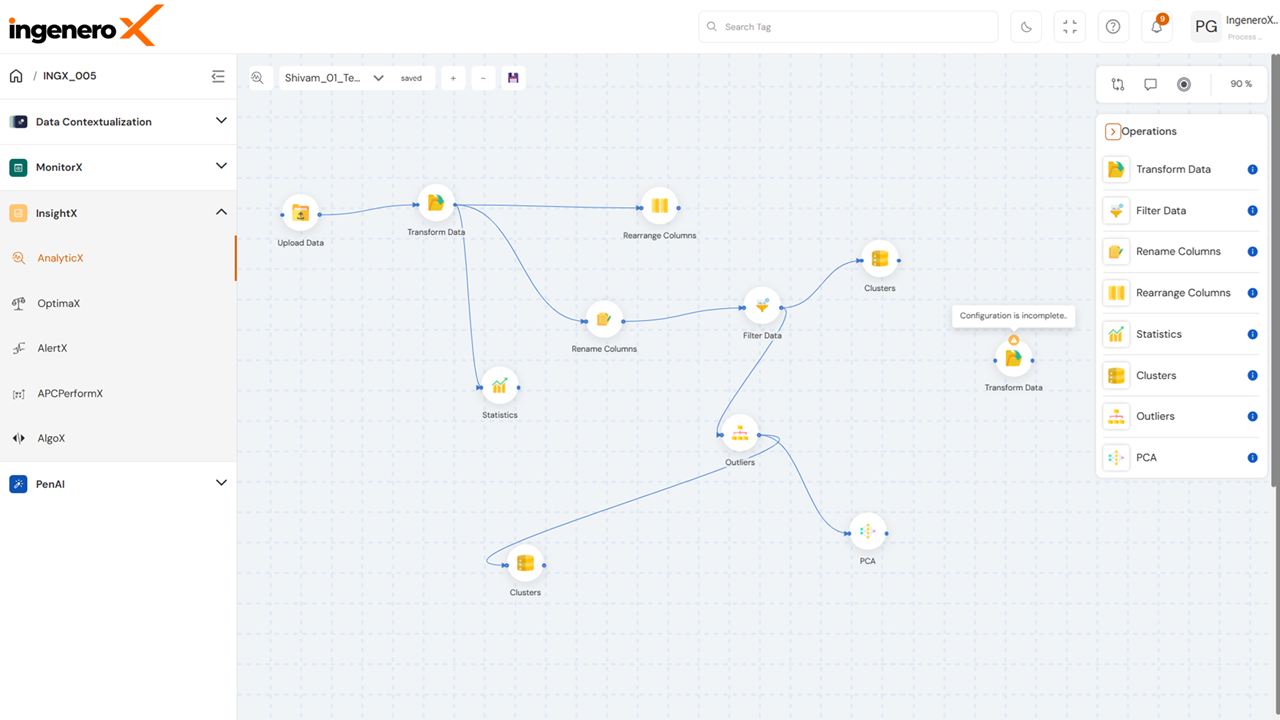Click the flow layout icon in top-right toolbar
The image size is (1280, 720).
(1118, 85)
